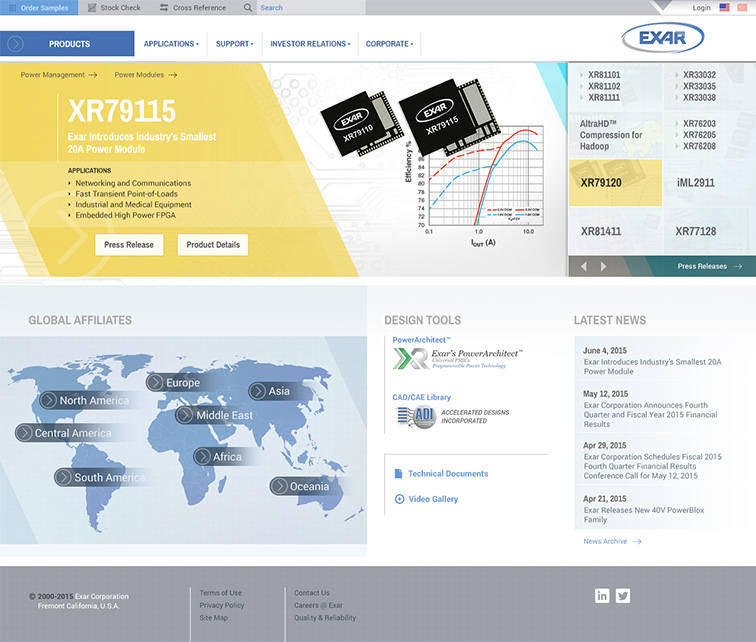756x642 pixels.
Task: Click the LinkedIn icon in the footer
Action: [x=602, y=596]
